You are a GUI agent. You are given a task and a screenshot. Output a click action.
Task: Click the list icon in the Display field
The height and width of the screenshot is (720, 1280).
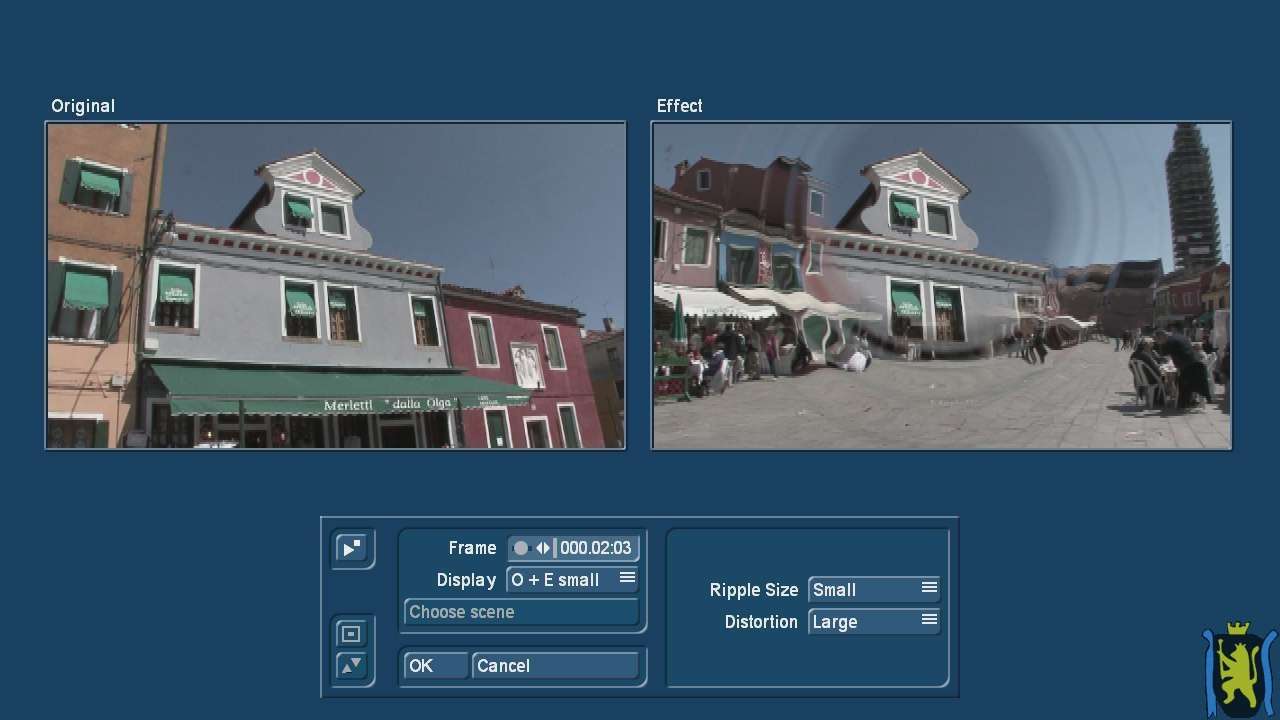[x=627, y=578]
